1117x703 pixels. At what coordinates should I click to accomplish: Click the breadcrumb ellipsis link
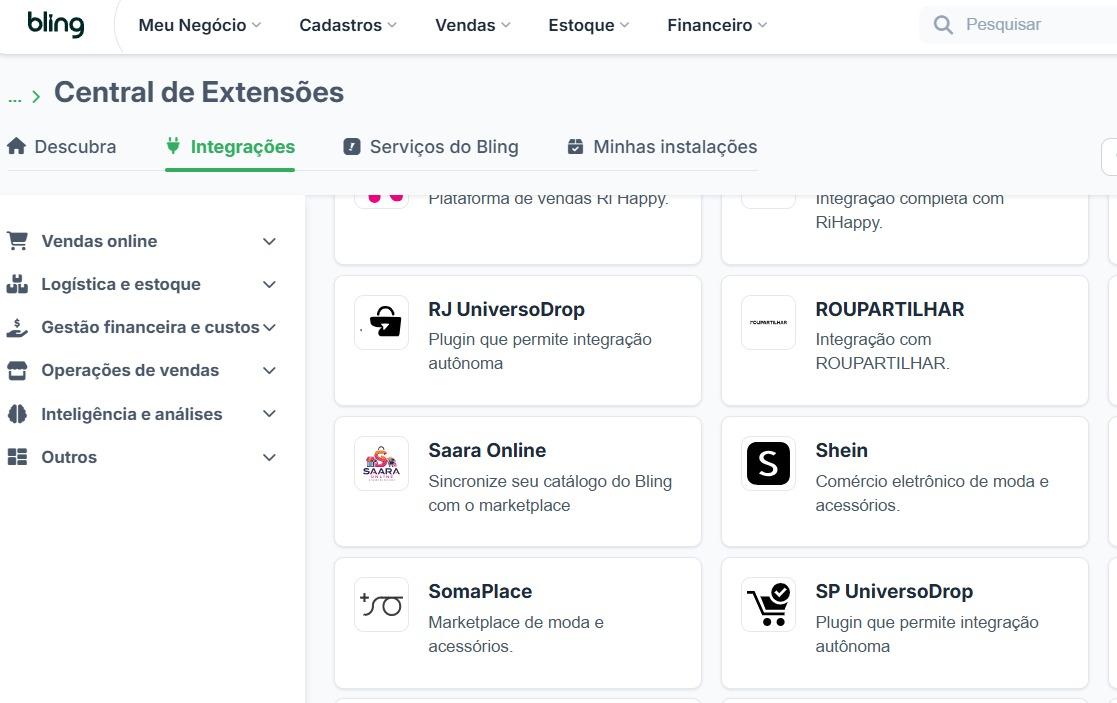[x=15, y=98]
